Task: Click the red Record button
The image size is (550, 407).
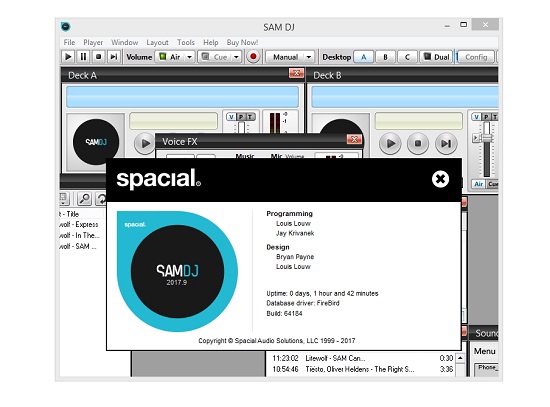Action: coord(253,56)
